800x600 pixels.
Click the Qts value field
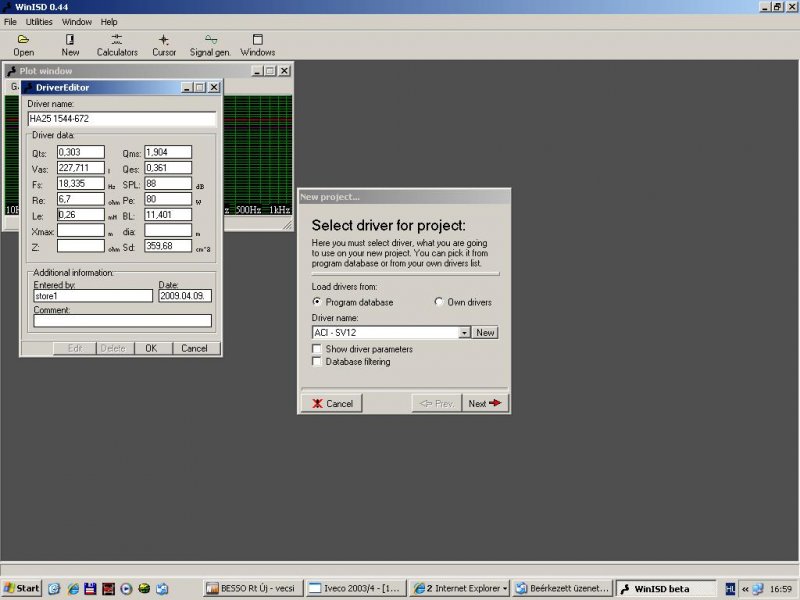[x=81, y=152]
